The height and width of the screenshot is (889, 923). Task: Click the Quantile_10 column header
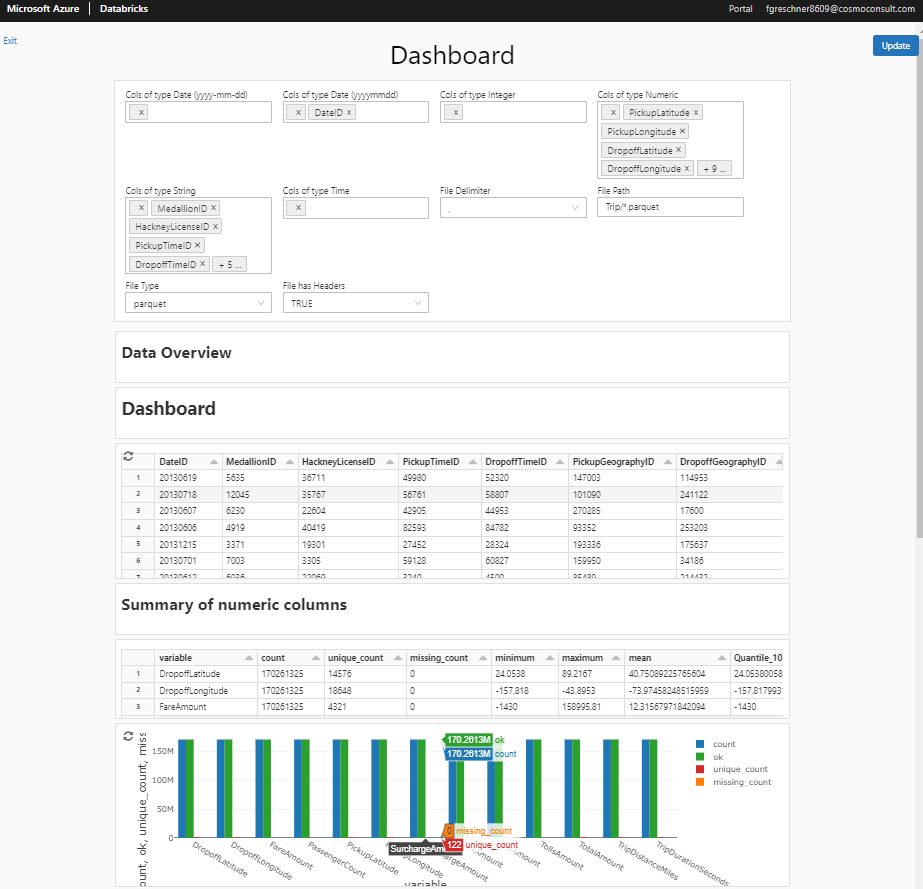pos(758,658)
